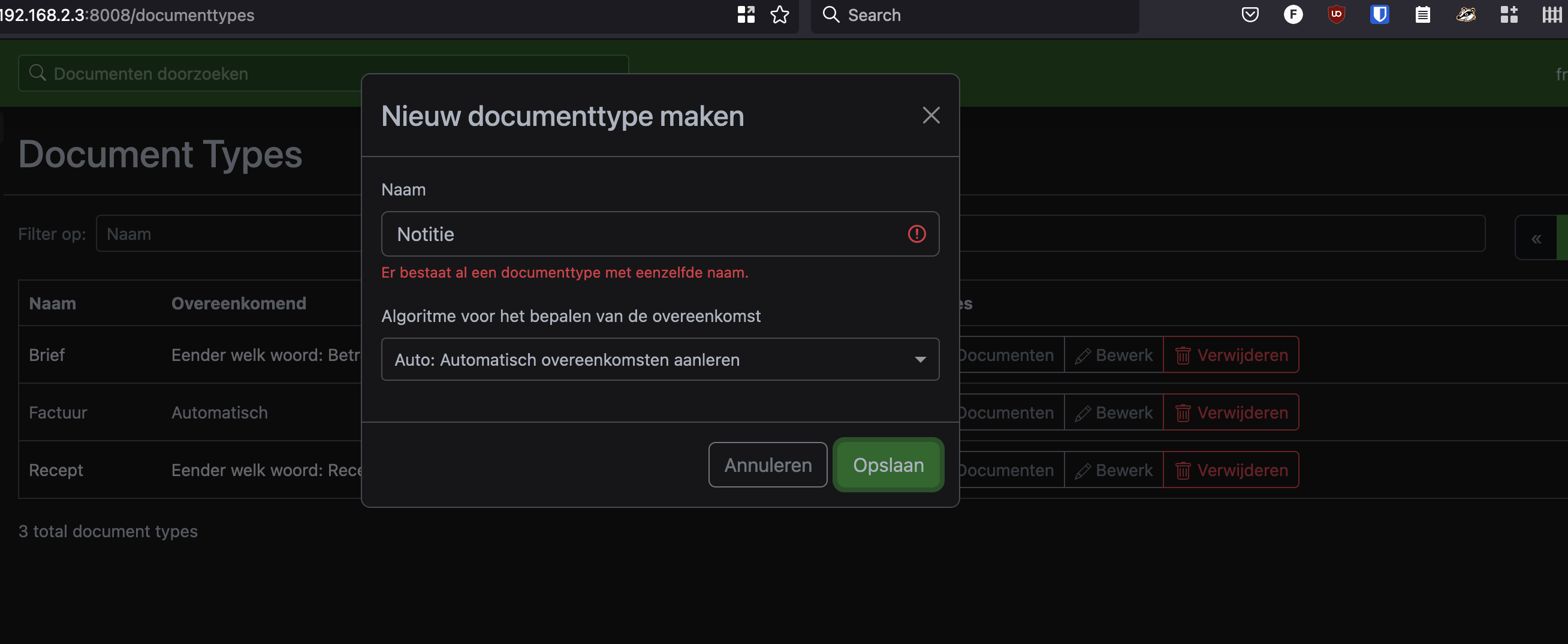Click the Recept name cell
The image size is (1568, 644).
(55, 470)
